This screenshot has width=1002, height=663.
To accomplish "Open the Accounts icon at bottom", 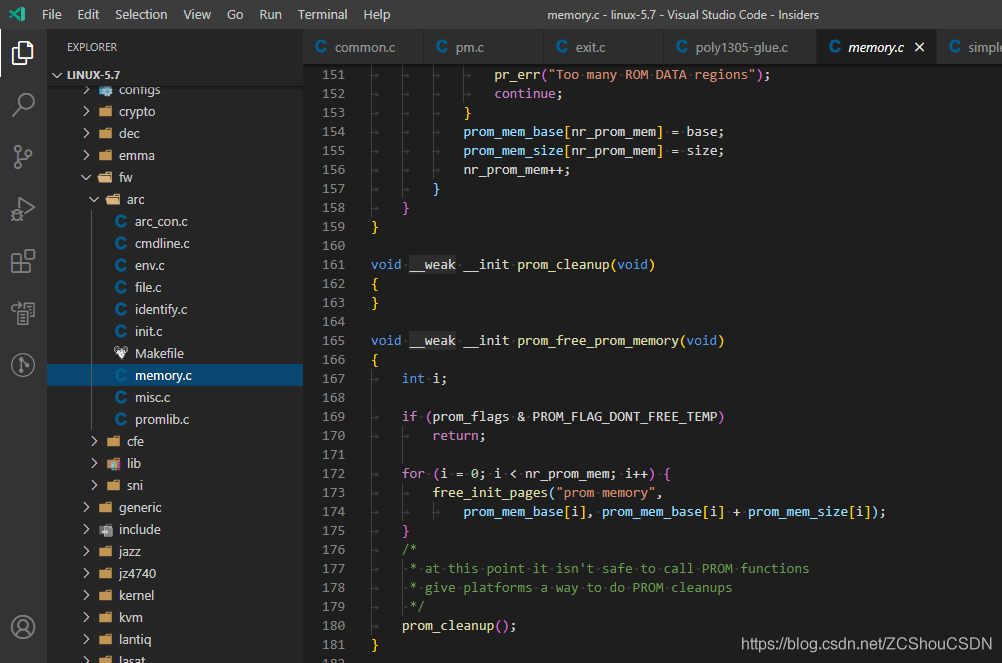I will pos(23,627).
